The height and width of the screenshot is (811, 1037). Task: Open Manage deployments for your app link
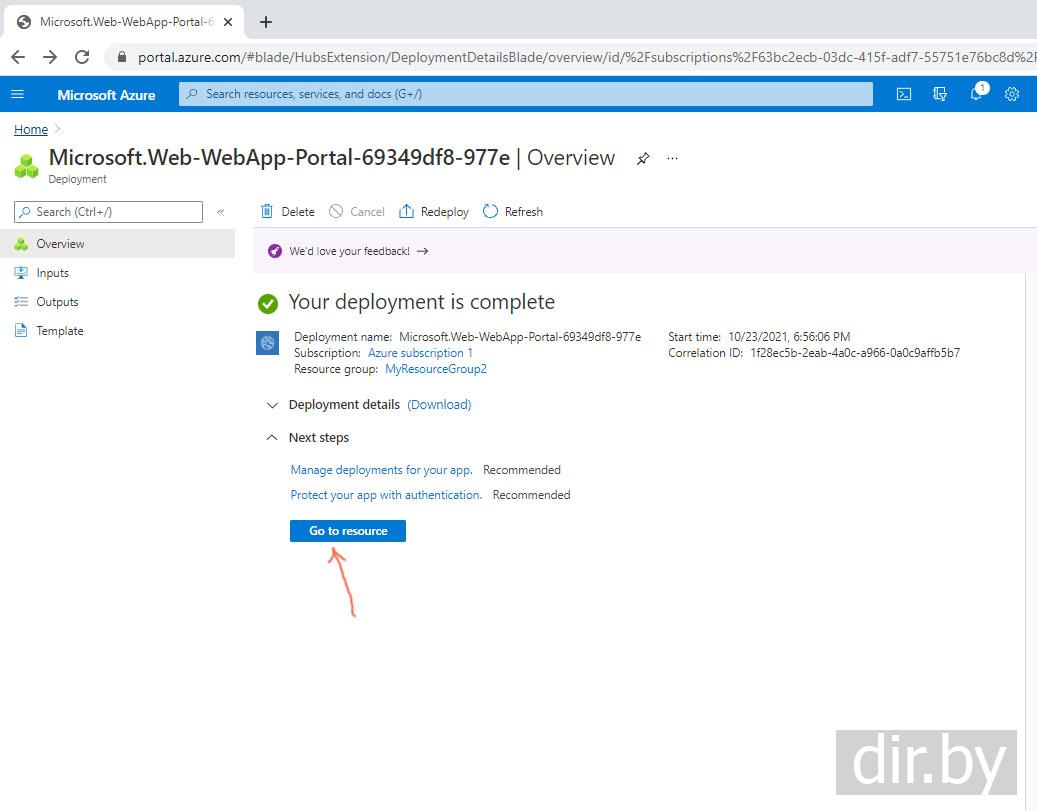382,470
